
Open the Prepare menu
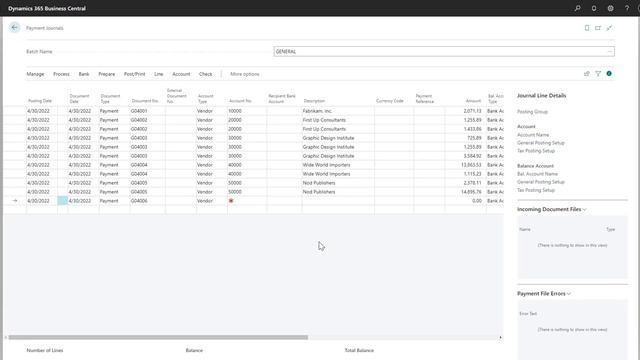(x=107, y=74)
